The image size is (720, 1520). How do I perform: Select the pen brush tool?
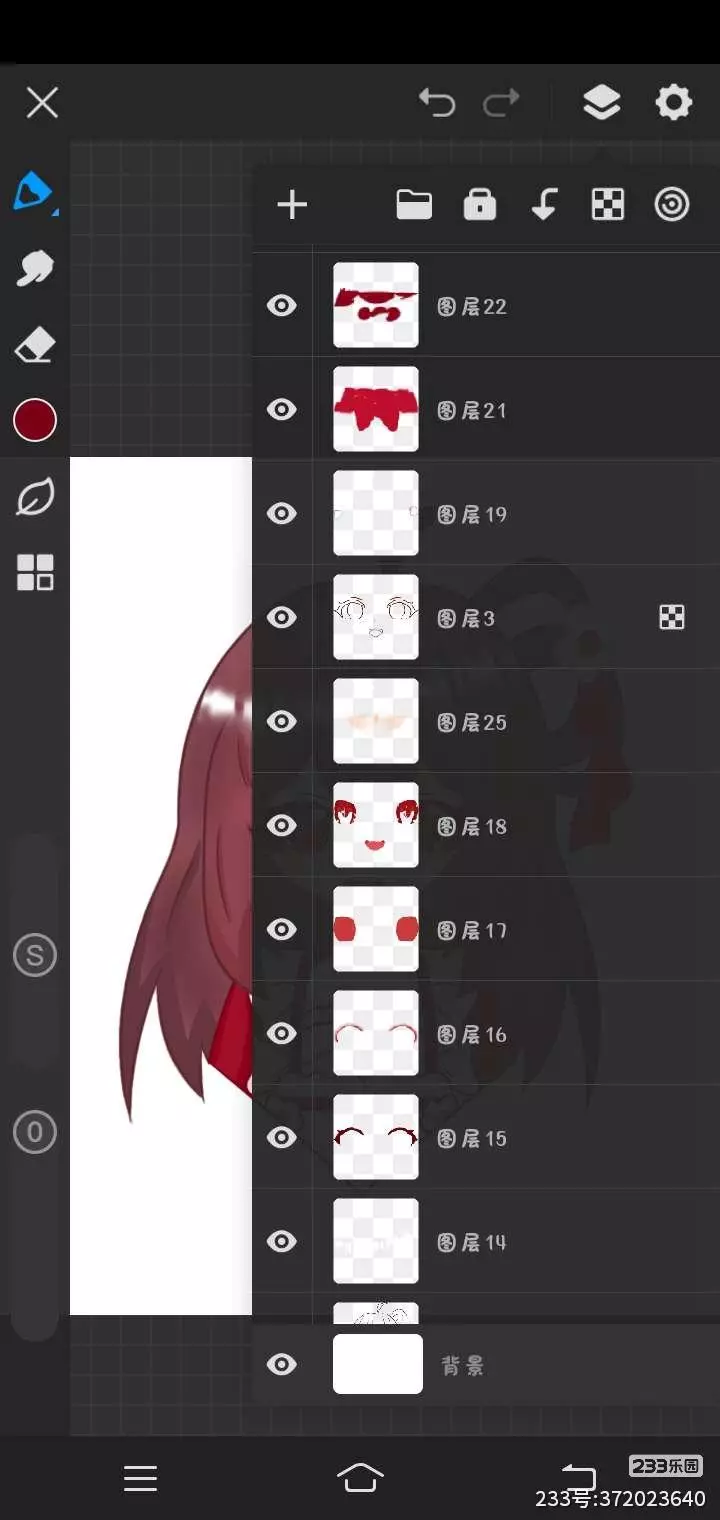pyautogui.click(x=34, y=190)
